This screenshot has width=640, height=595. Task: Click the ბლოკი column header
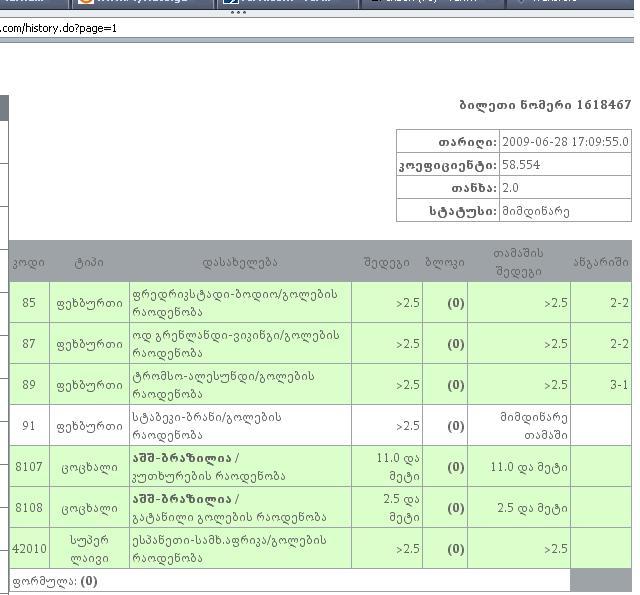pos(444,262)
